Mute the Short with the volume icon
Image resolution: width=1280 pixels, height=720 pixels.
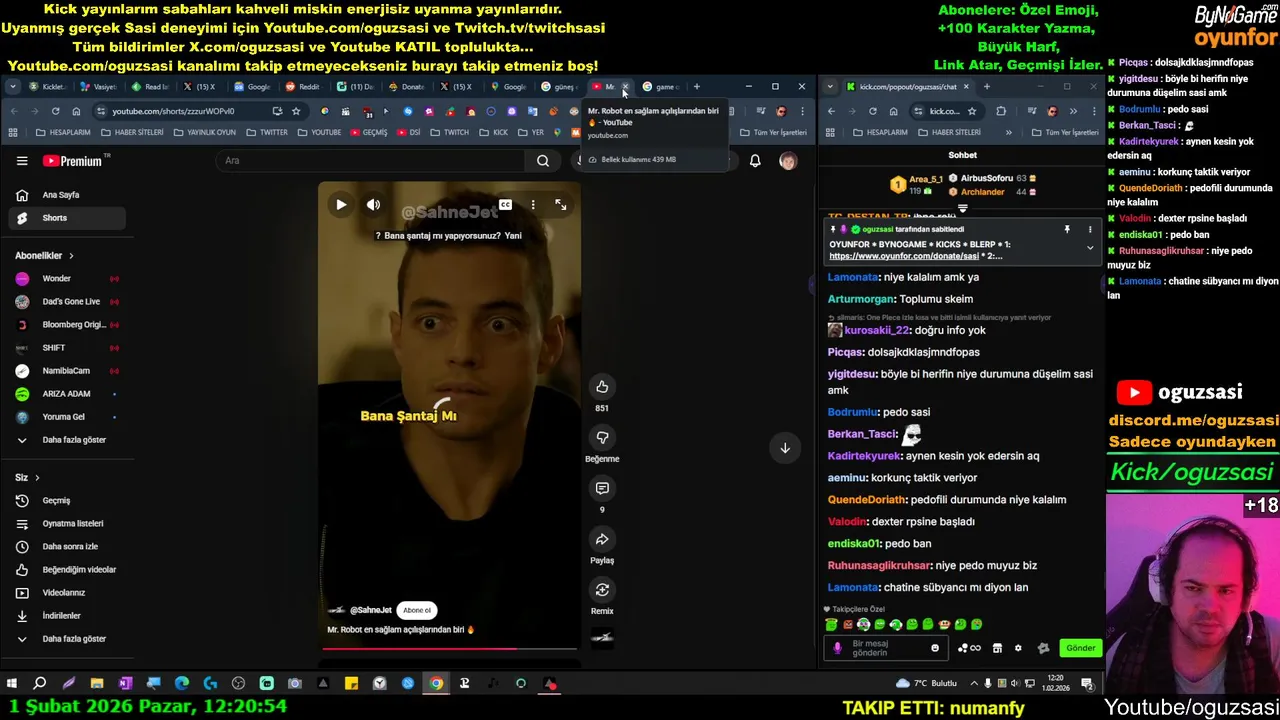pyautogui.click(x=373, y=204)
